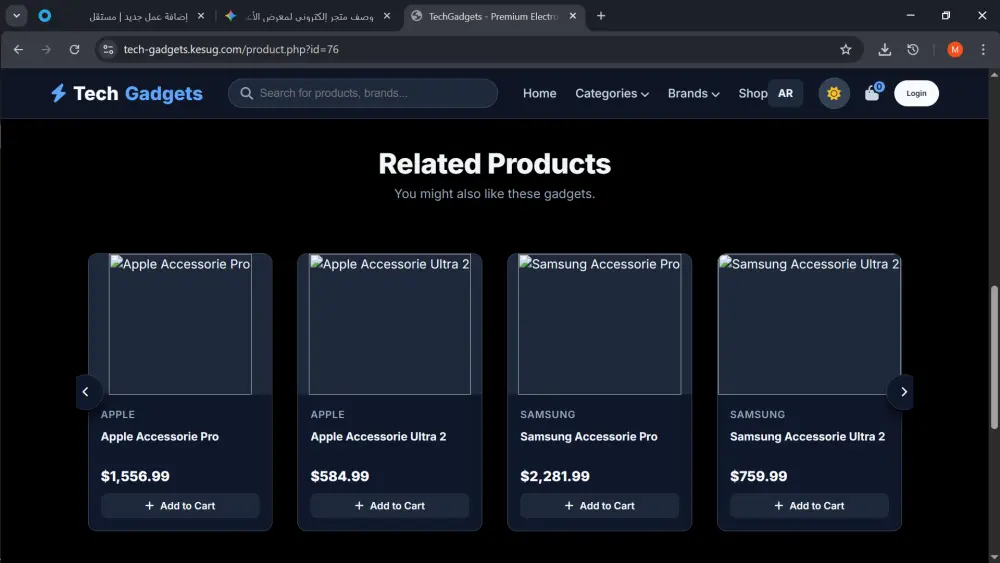Click the $2,281.99 price
The width and height of the screenshot is (1000, 563).
pyautogui.click(x=555, y=476)
